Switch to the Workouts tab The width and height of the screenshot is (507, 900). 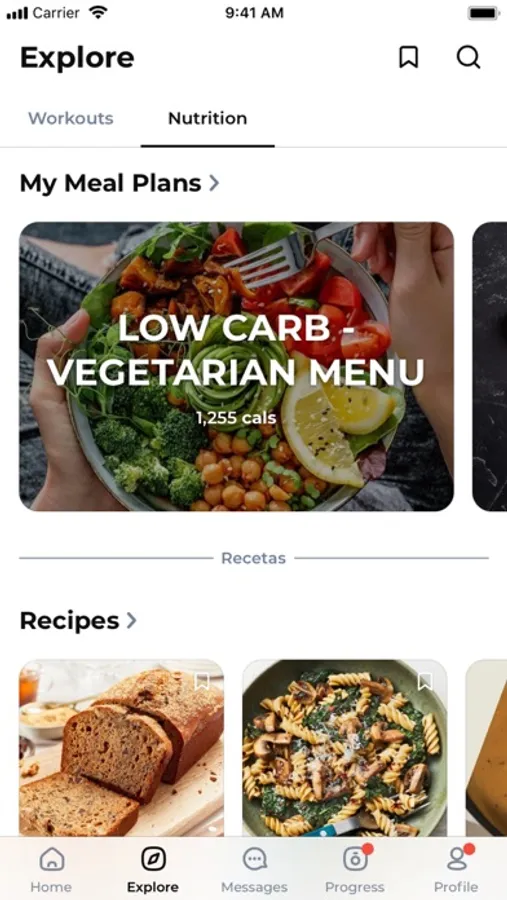71,118
